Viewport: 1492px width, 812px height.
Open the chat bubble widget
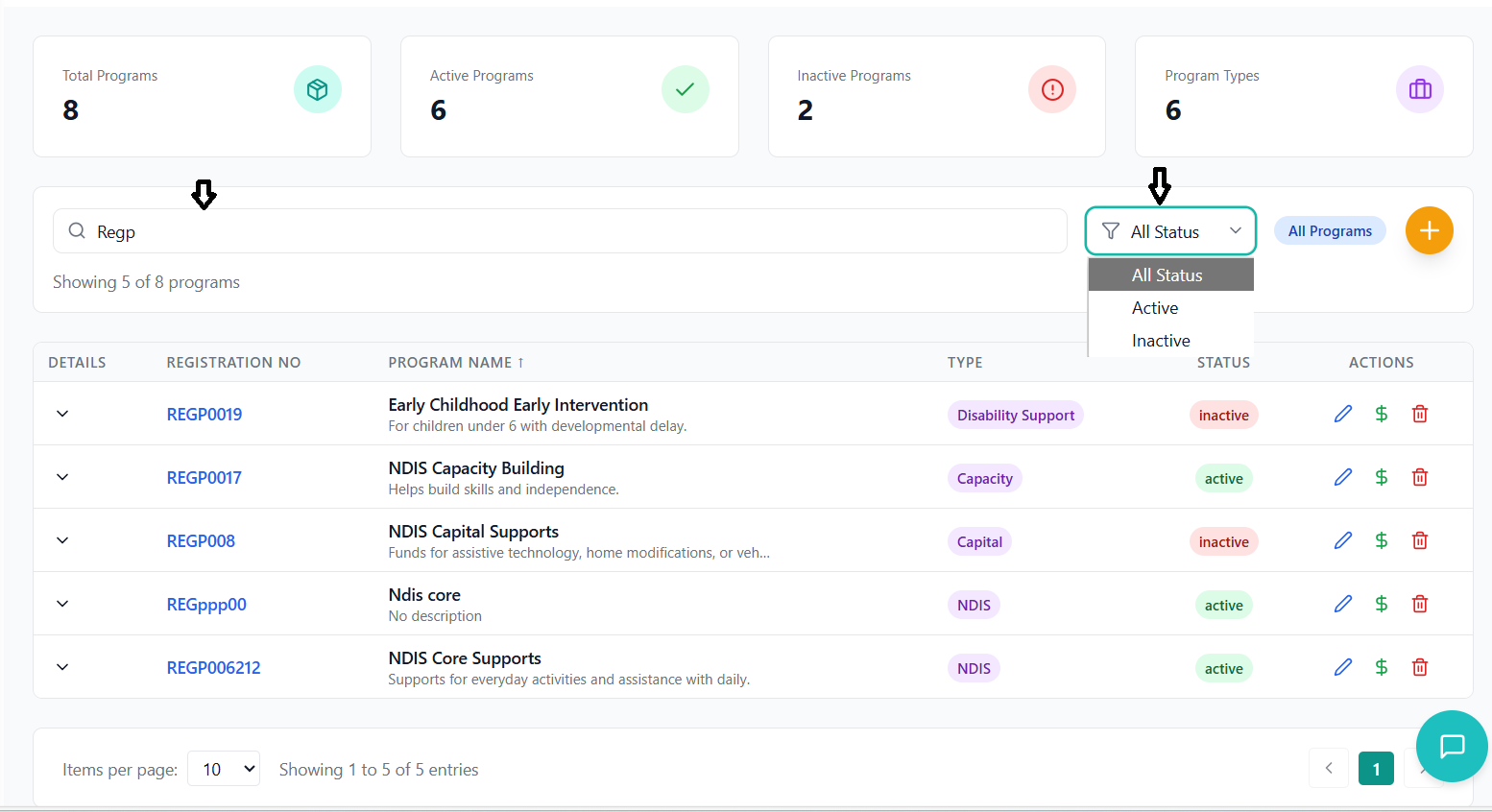coord(1451,746)
